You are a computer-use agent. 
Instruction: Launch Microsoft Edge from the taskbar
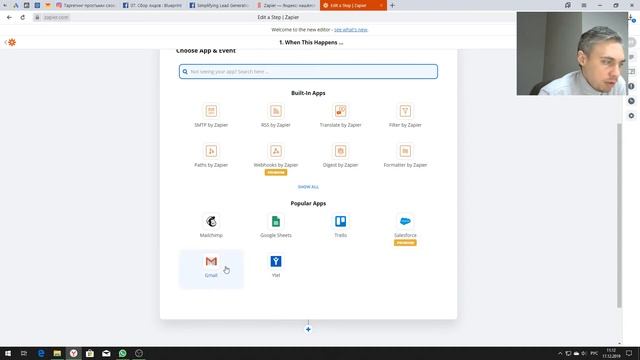[41, 353]
